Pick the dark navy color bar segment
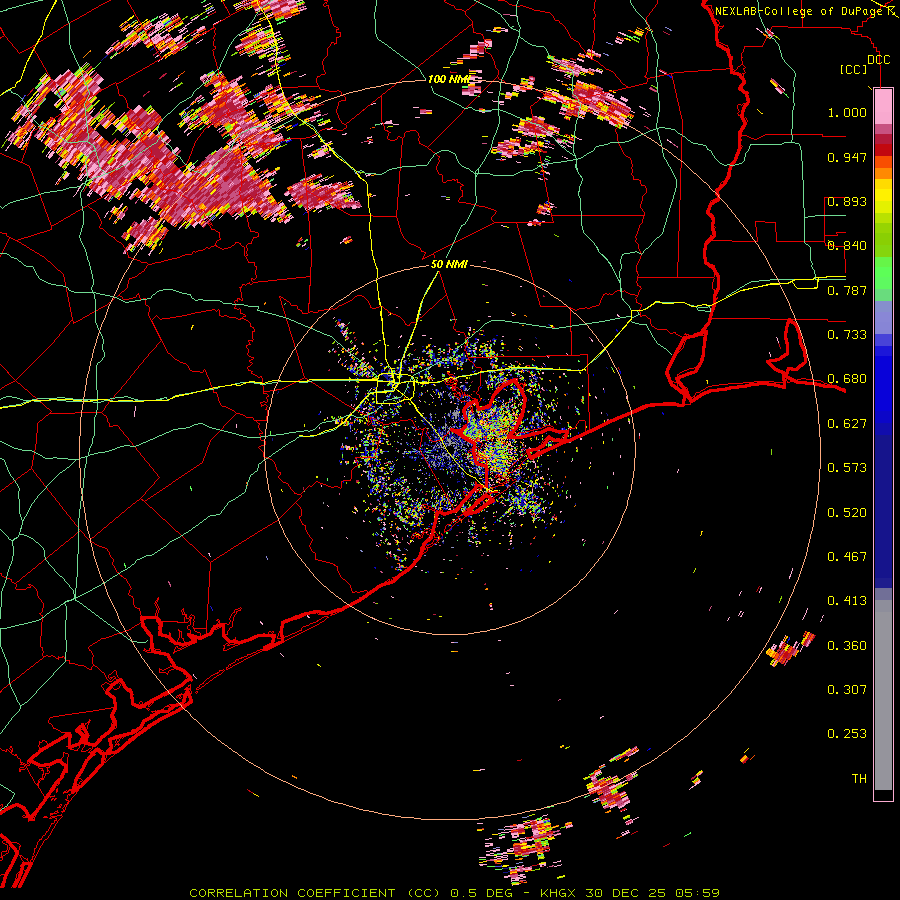Screen dimensions: 900x900 tap(883, 505)
